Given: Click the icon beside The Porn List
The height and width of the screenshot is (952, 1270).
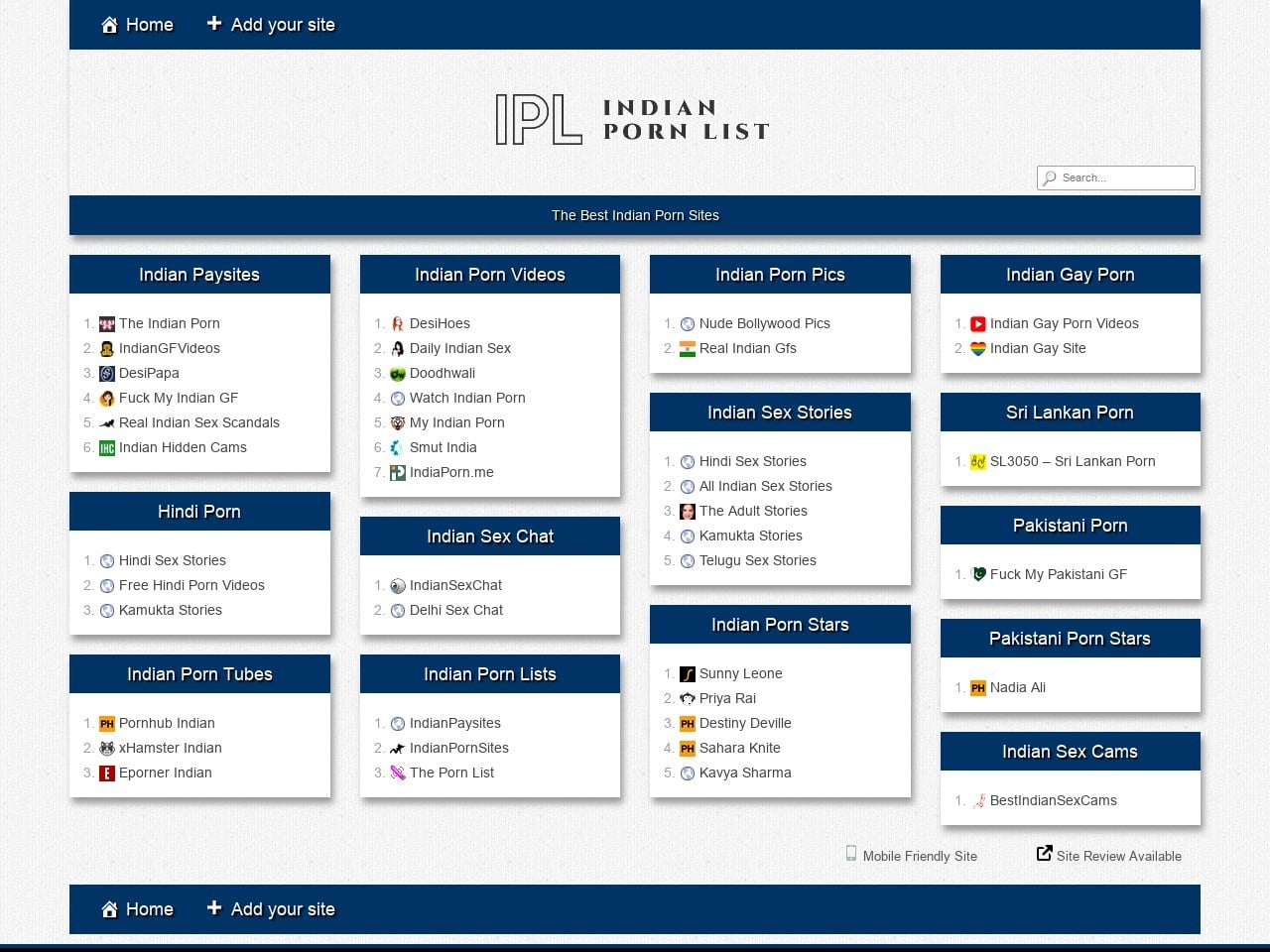Looking at the screenshot, I should tap(398, 773).
